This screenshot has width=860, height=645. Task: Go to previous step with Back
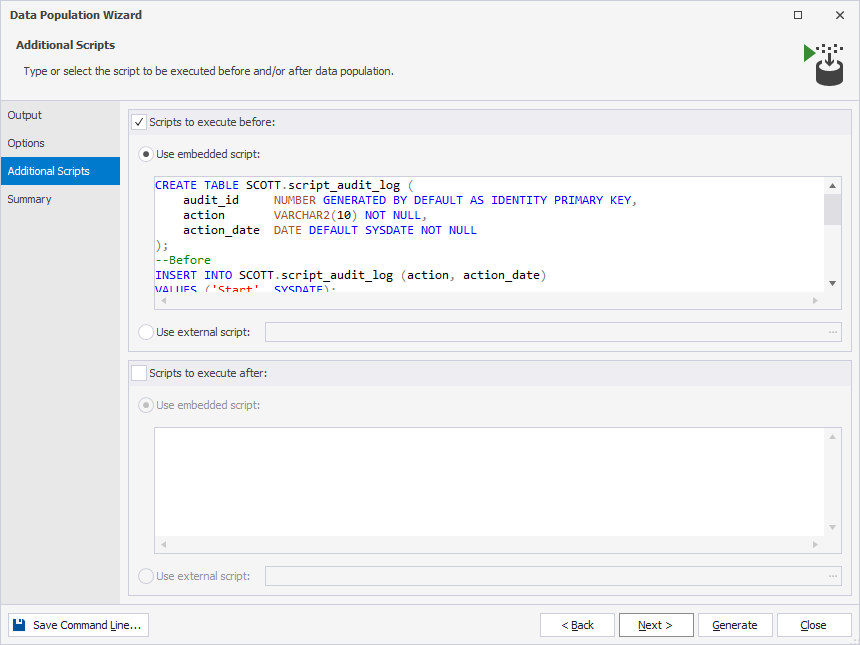577,625
